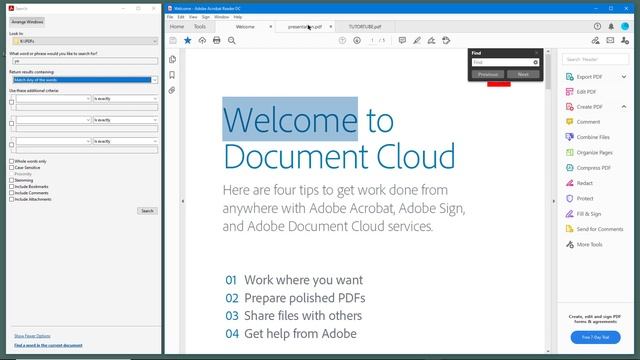Open the user account avatar

point(625,27)
